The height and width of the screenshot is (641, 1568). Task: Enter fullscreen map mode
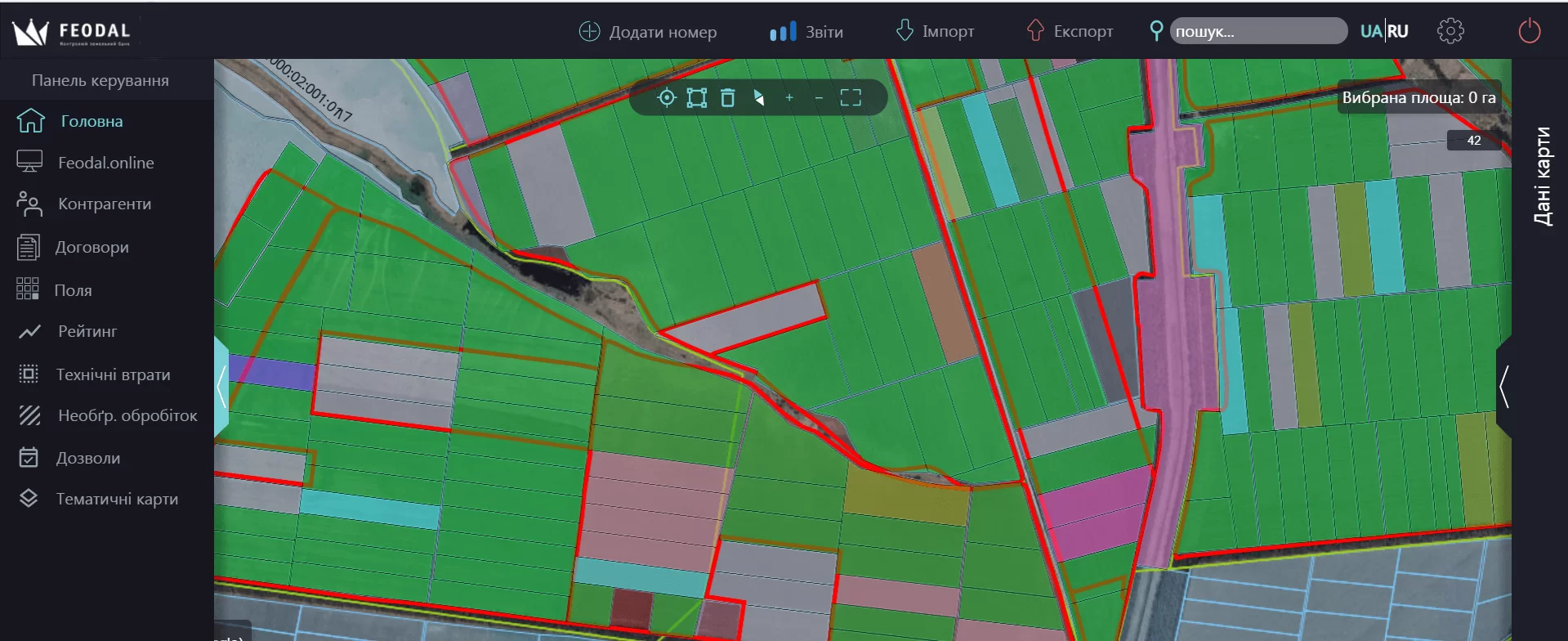(x=851, y=98)
